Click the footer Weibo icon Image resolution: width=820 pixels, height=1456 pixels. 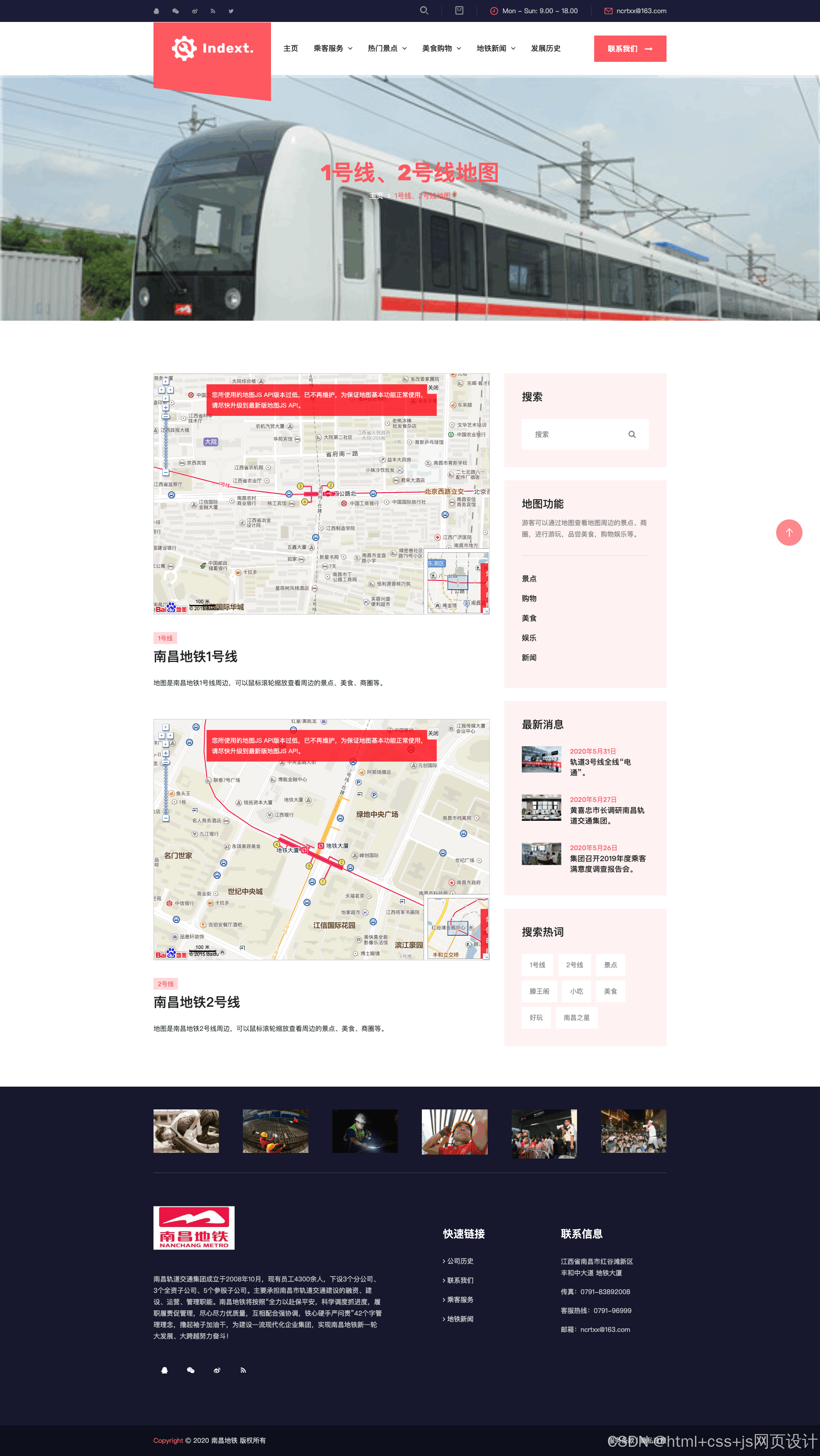[x=217, y=1370]
